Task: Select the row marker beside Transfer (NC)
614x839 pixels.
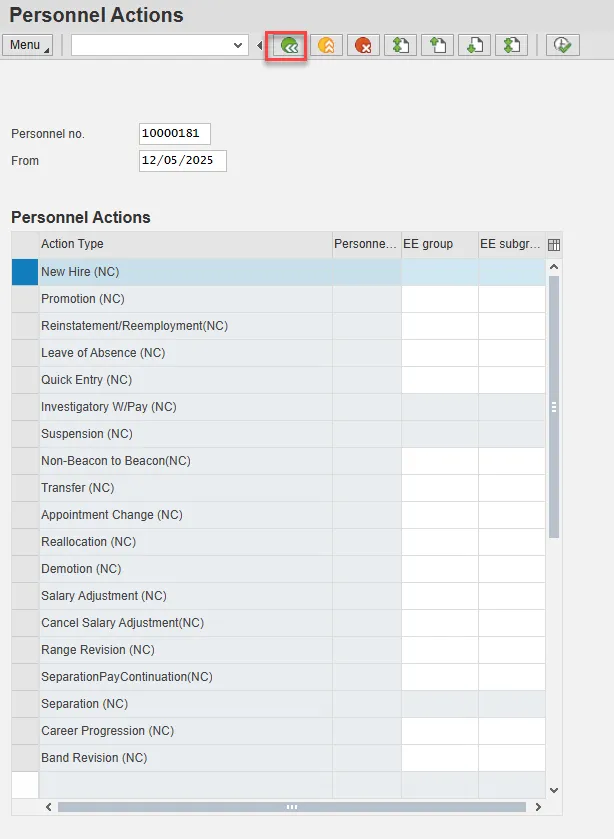Action: click(25, 488)
